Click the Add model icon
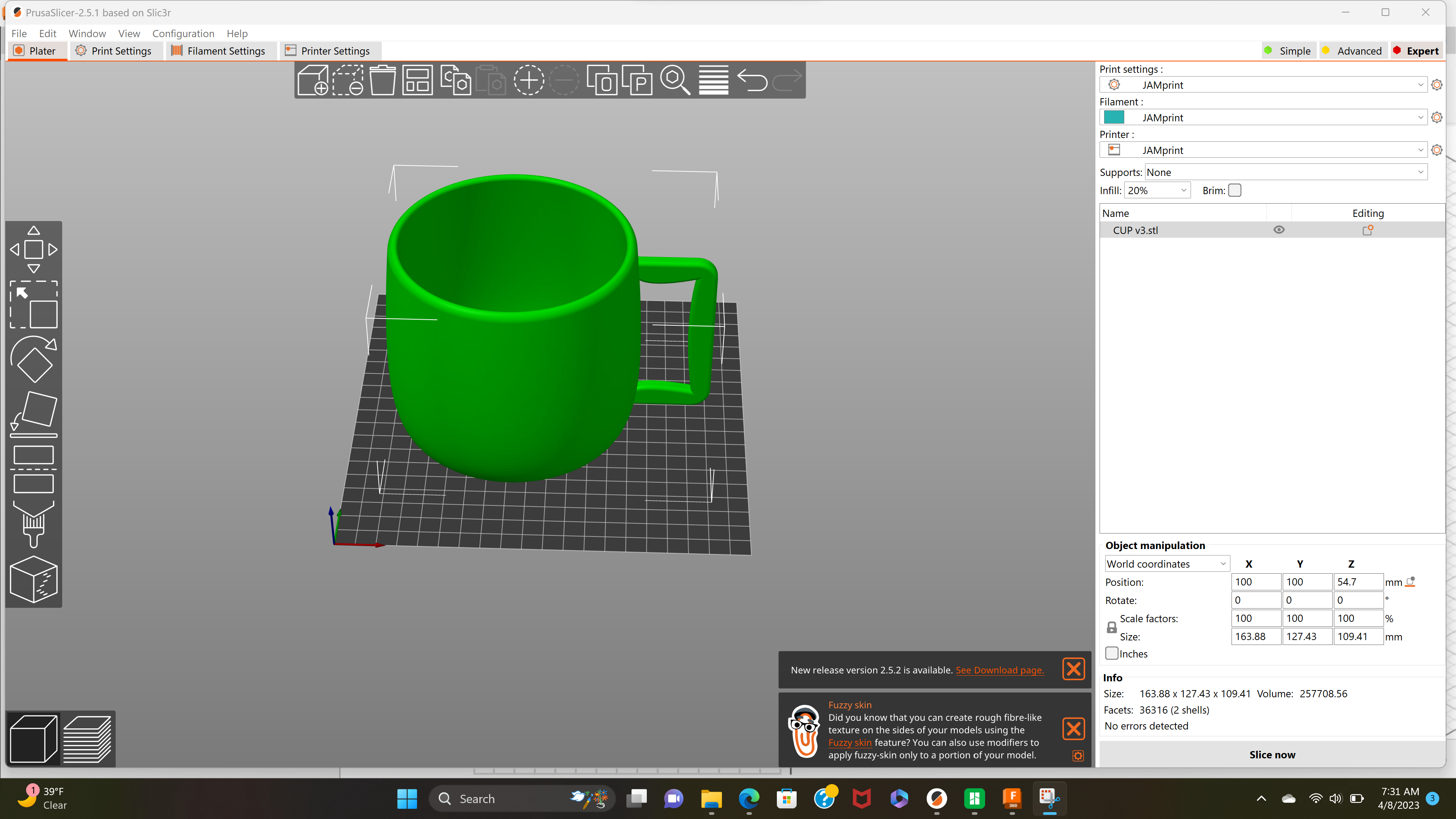 [x=312, y=80]
